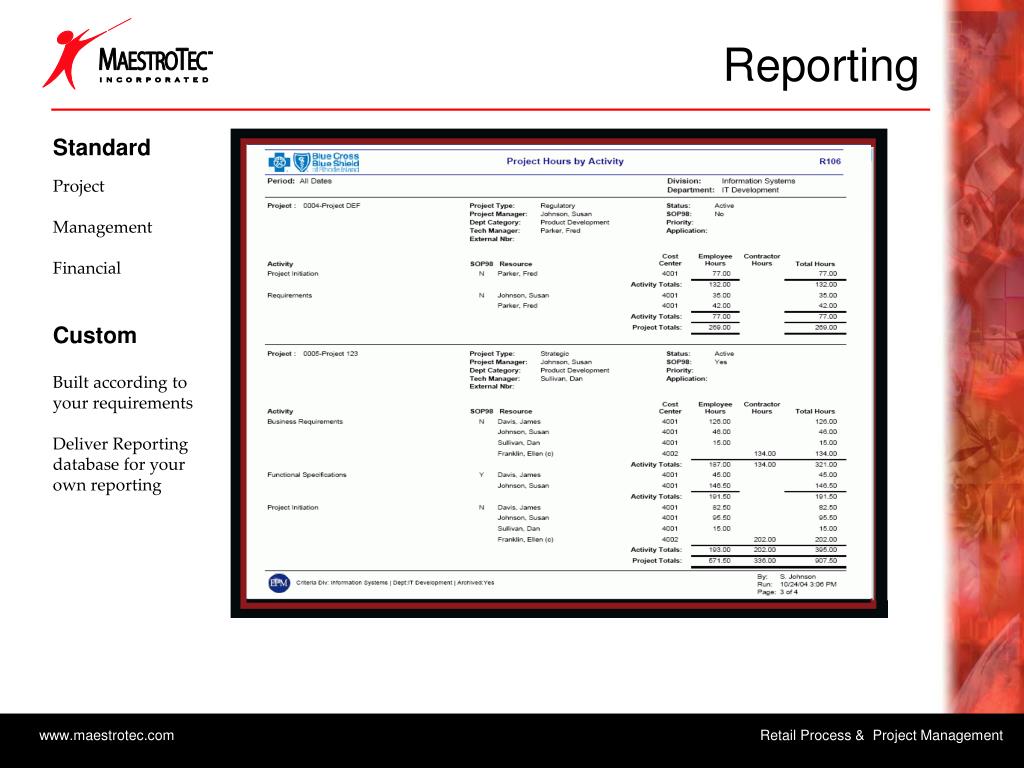This screenshot has height=768, width=1024.
Task: Click activity total hours '395.00'
Action: click(826, 550)
